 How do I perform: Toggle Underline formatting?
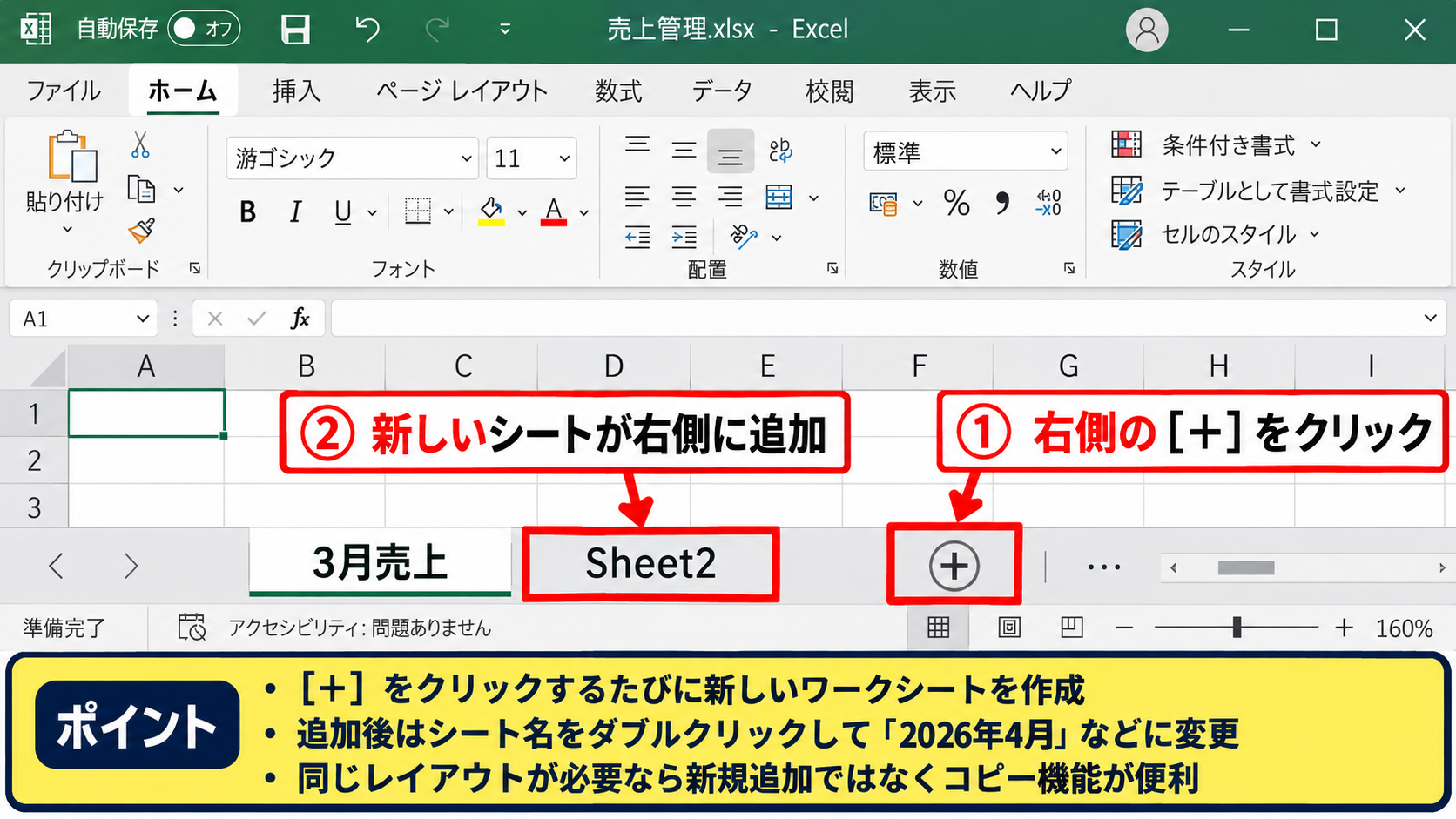pos(343,211)
